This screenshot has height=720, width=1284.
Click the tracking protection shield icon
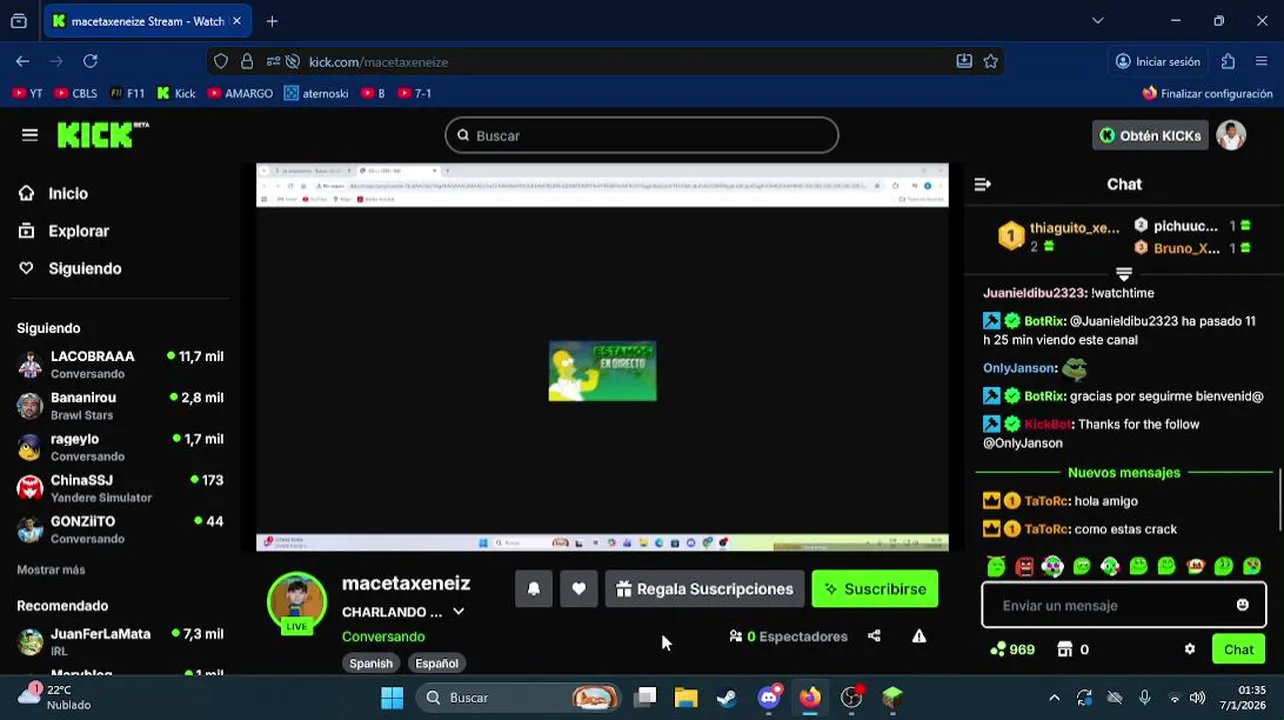point(221,61)
